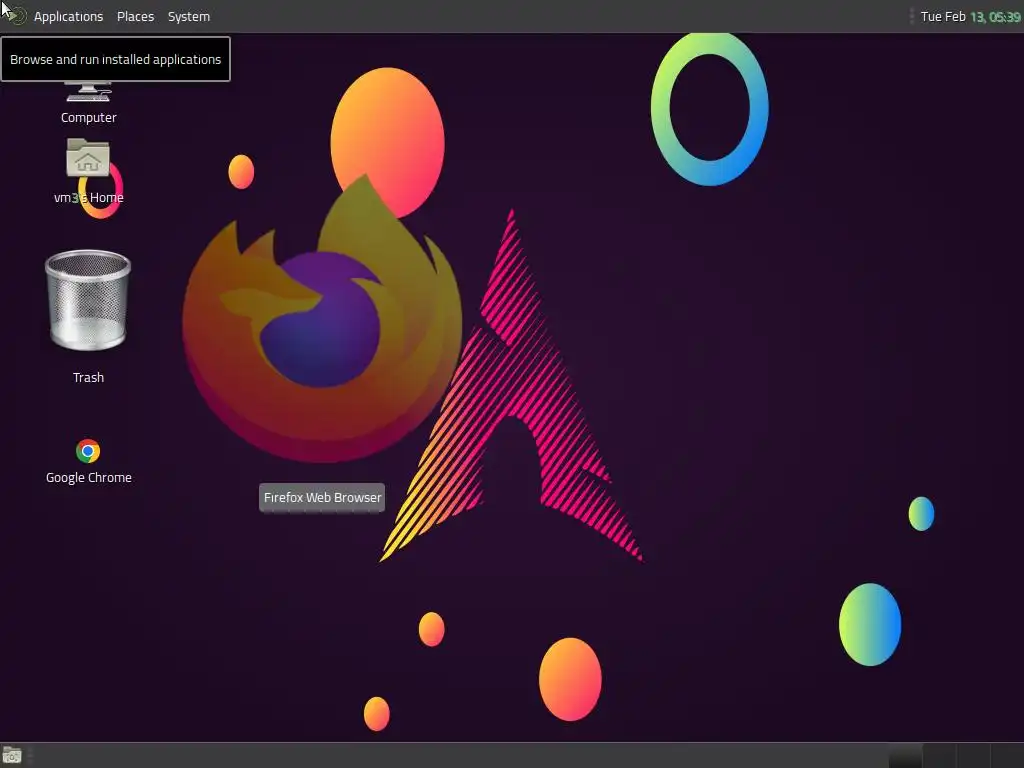This screenshot has height=768, width=1024.
Task: Select the Computer desktop icon
Action: 88,102
